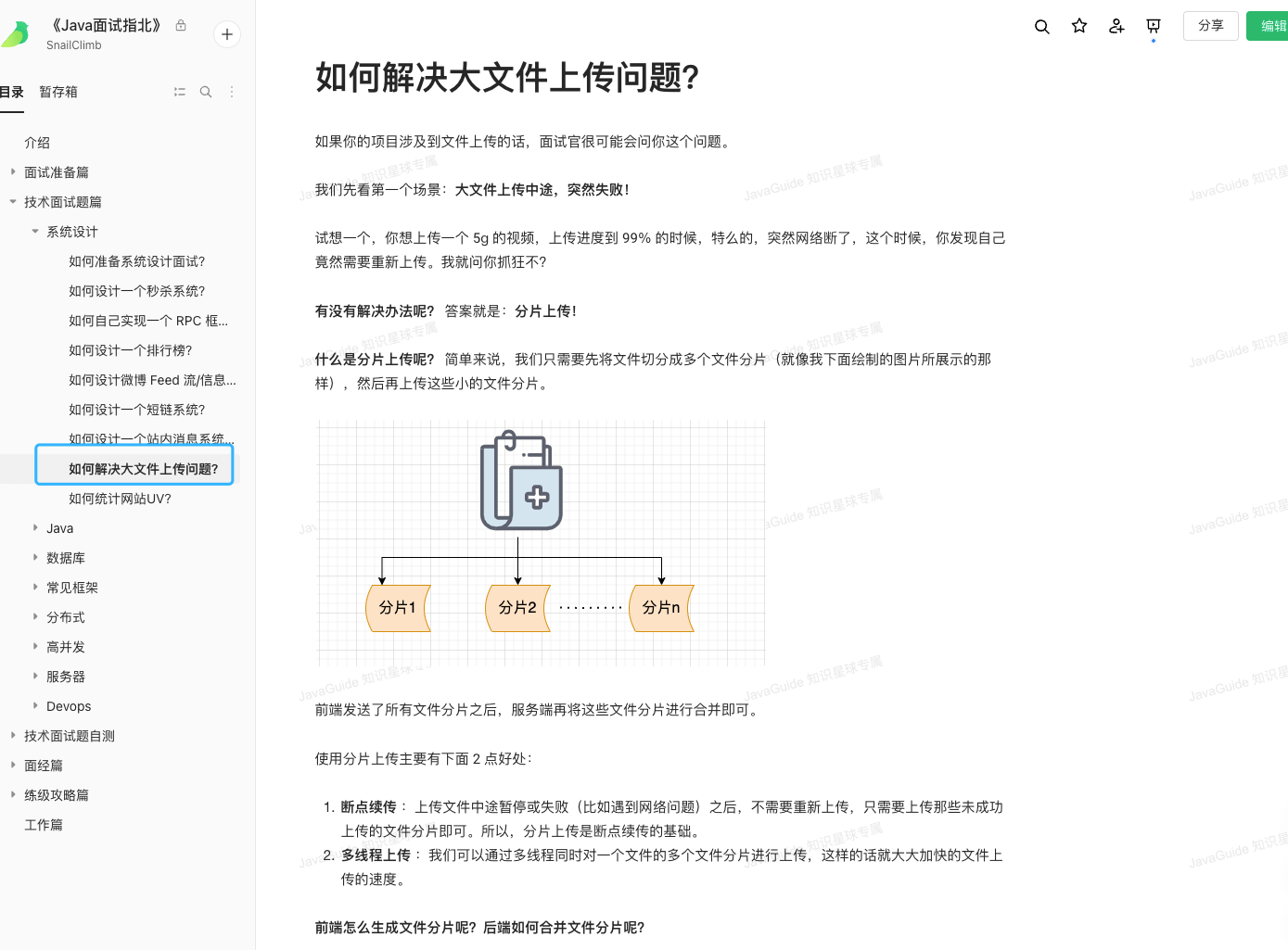Select the 目录 tab
Screen dimensions: 1288x950
(11, 92)
